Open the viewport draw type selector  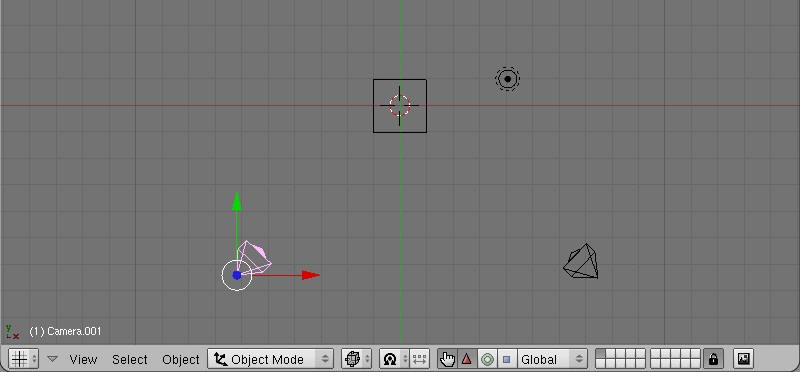pyautogui.click(x=356, y=359)
